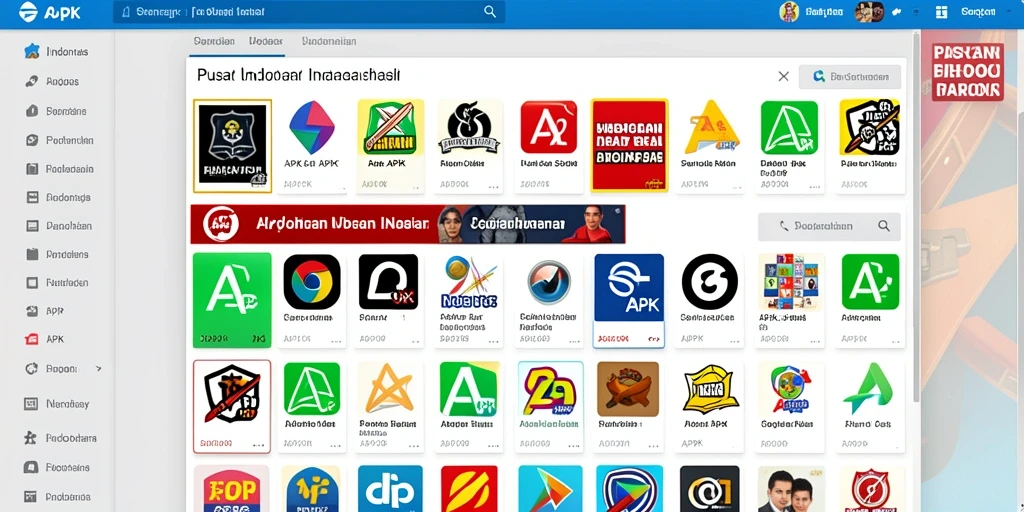This screenshot has height=512, width=1024.
Task: Select the red A2 app icon
Action: [549, 127]
